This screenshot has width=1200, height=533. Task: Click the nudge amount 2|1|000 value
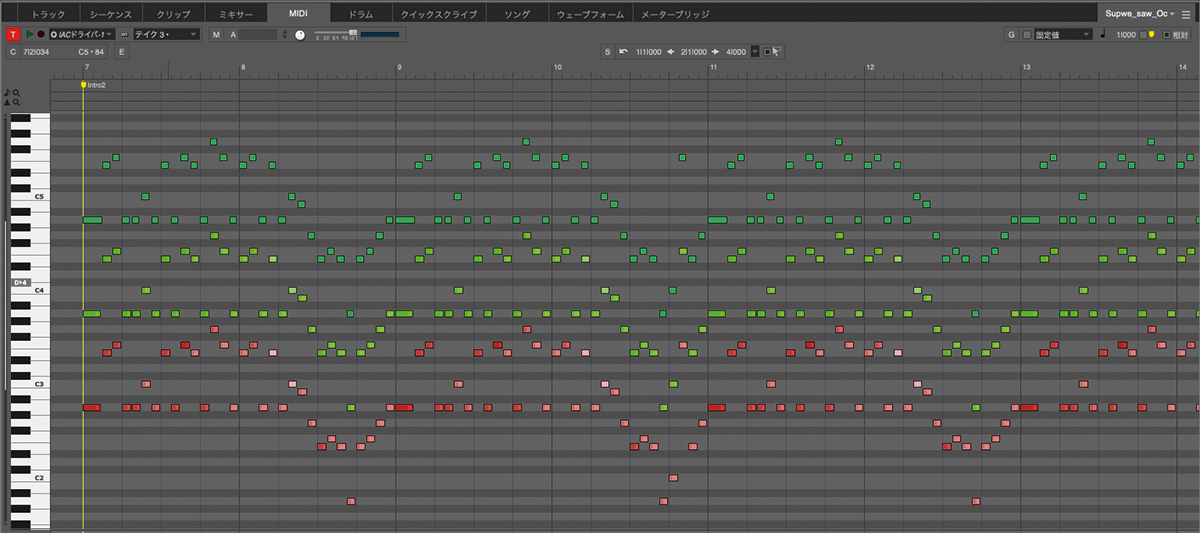694,52
